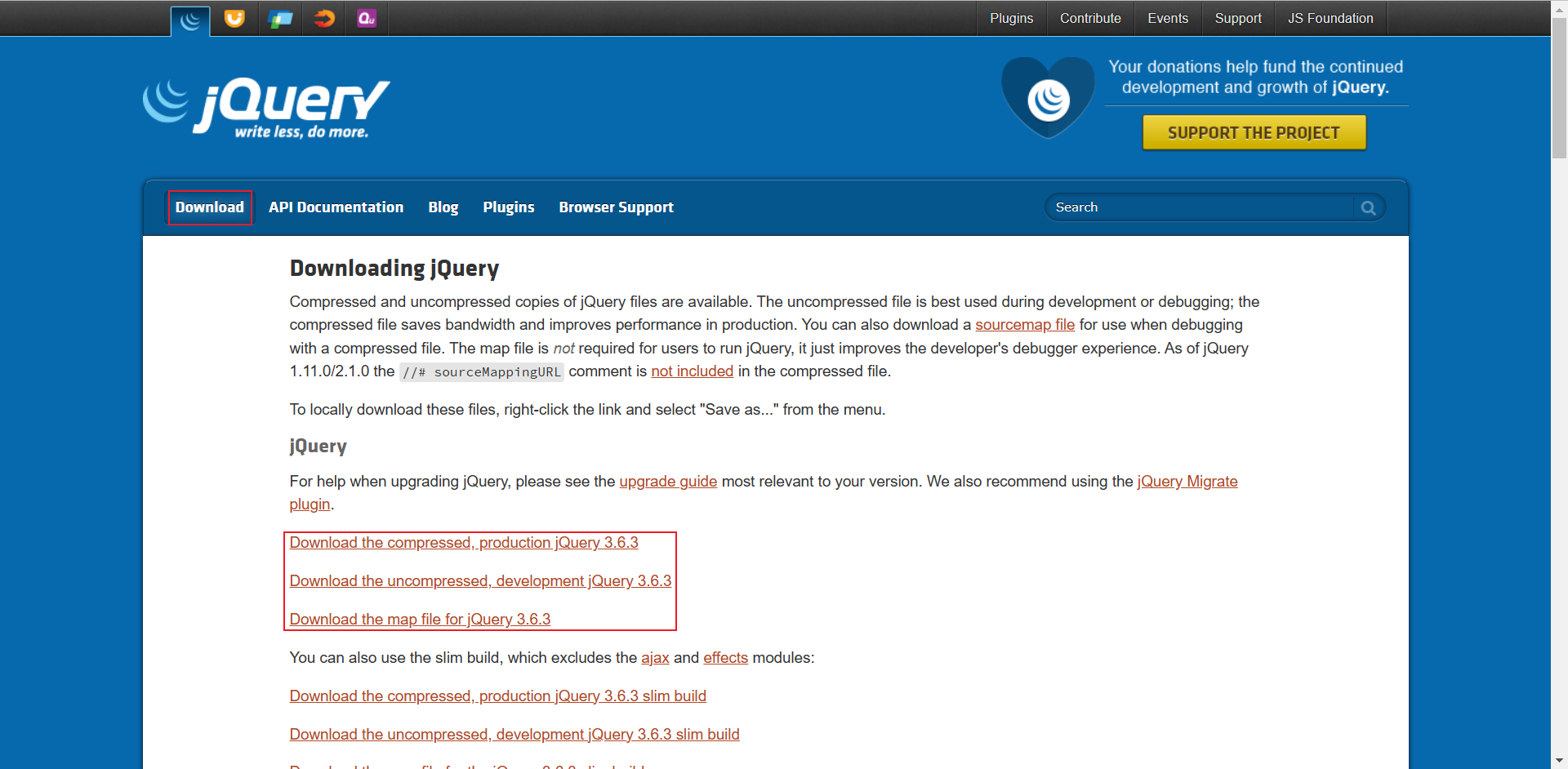Screen dimensions: 1568x769
Task: Click the scrollbar down arrow
Action: [x=1560, y=762]
